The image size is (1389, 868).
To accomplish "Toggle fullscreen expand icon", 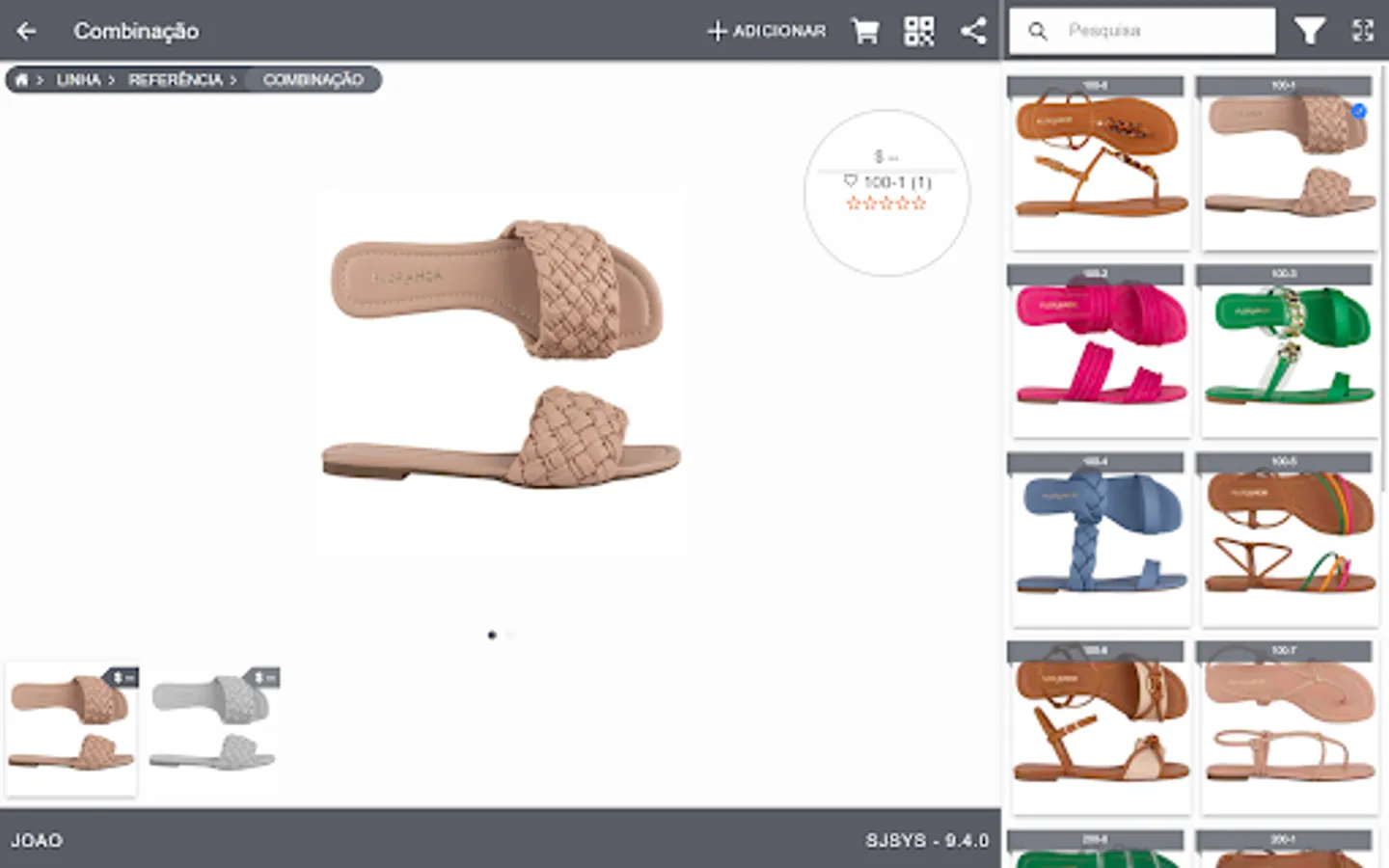I will point(1363,31).
